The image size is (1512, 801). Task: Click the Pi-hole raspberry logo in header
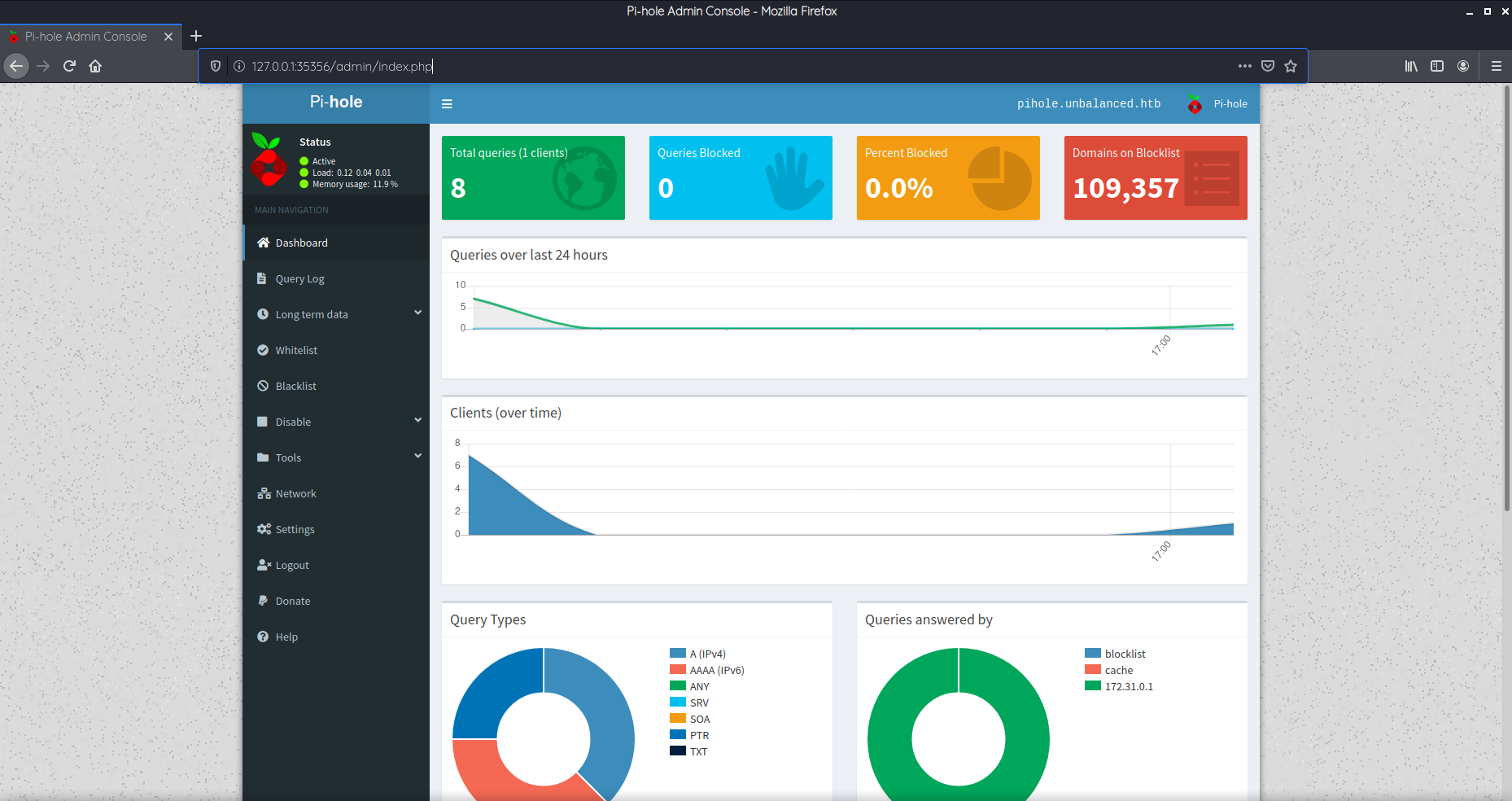(1195, 103)
